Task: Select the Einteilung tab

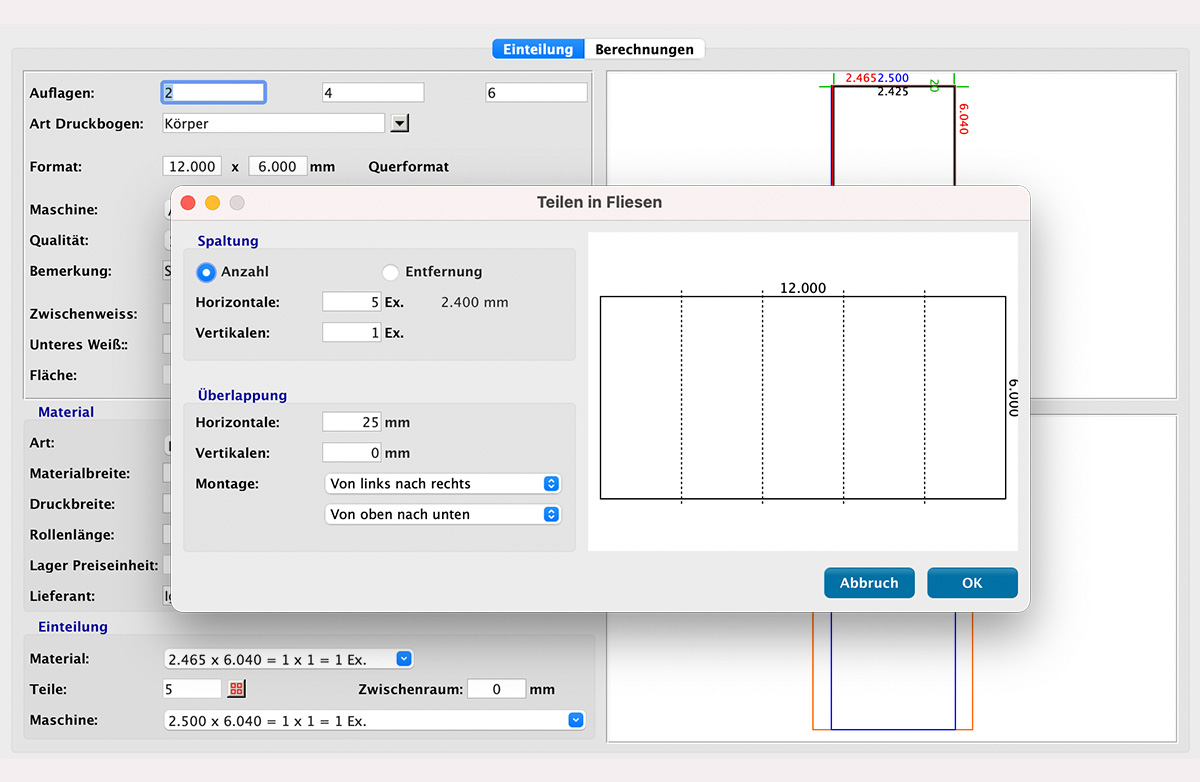Action: [538, 49]
